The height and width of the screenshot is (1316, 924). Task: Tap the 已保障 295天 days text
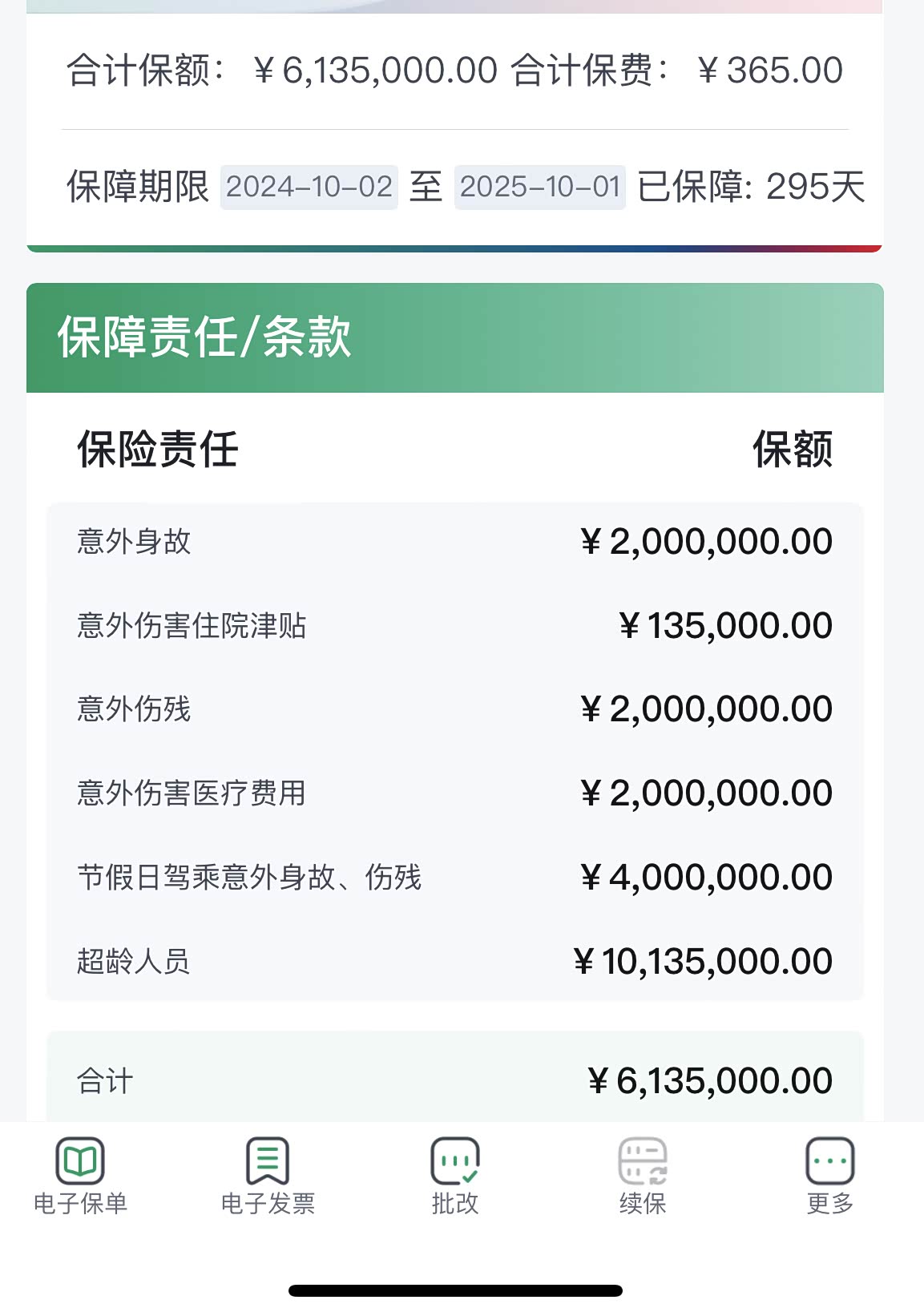click(751, 188)
